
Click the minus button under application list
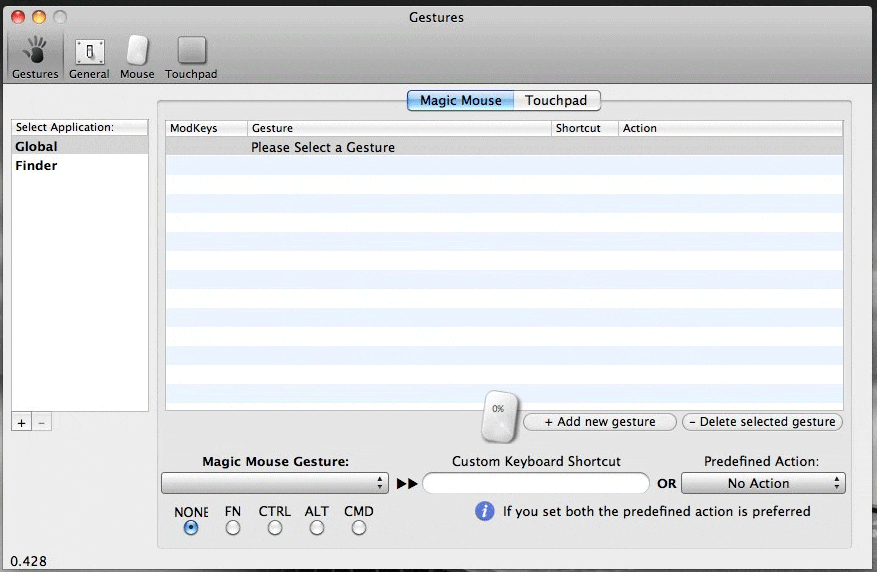41,423
